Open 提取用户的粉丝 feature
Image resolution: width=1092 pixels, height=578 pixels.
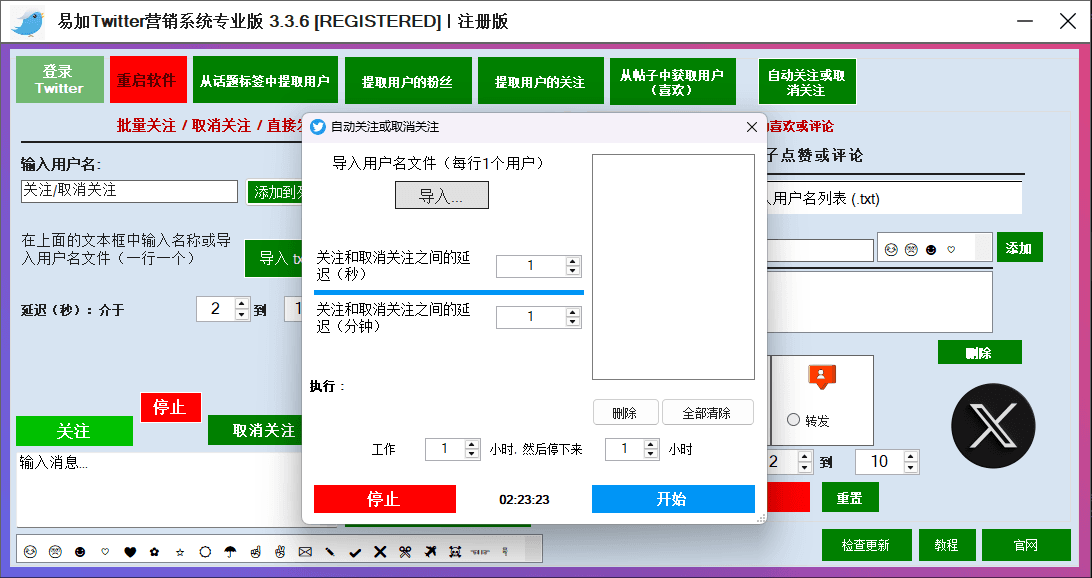[408, 80]
